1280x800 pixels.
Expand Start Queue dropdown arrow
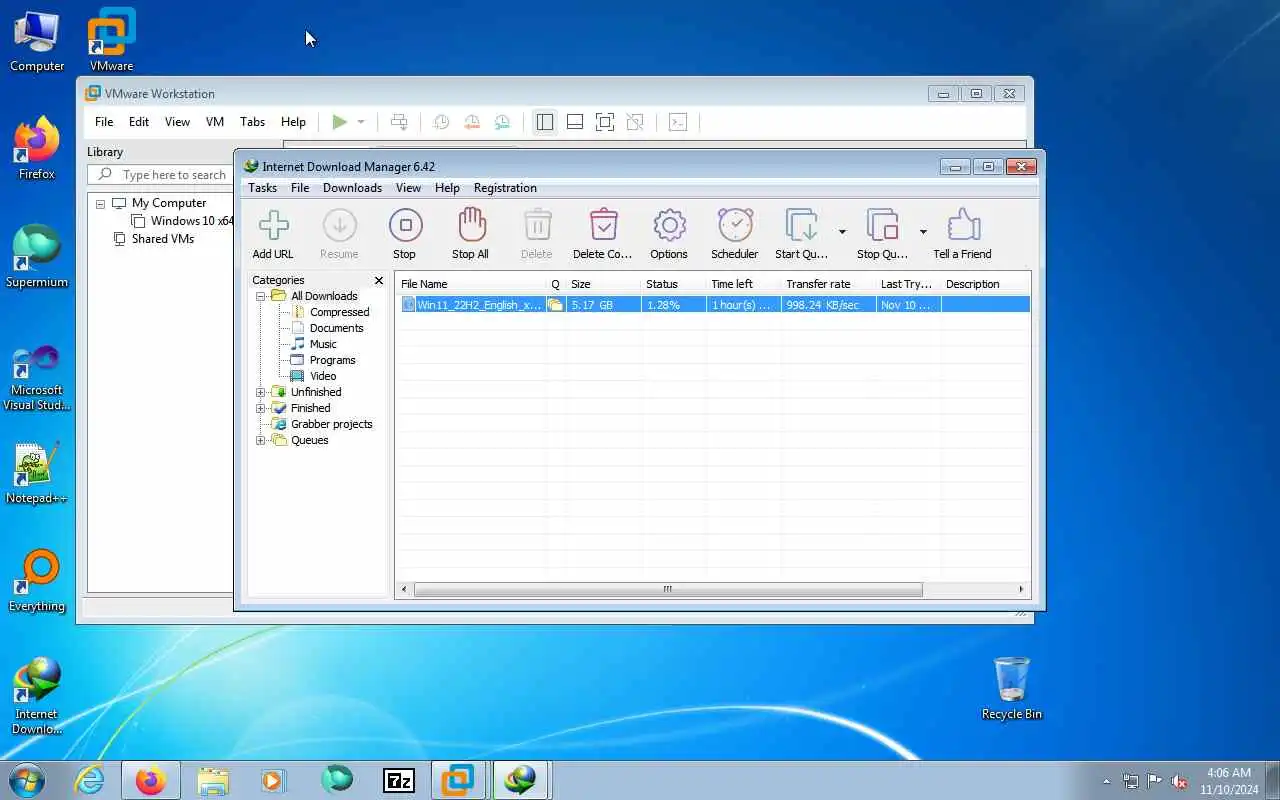click(842, 232)
